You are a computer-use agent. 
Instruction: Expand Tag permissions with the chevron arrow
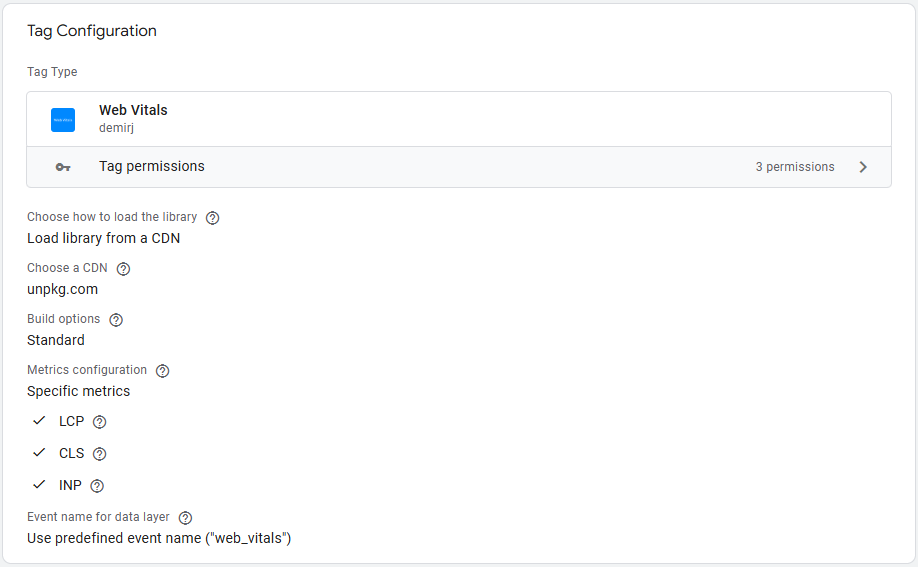(863, 167)
